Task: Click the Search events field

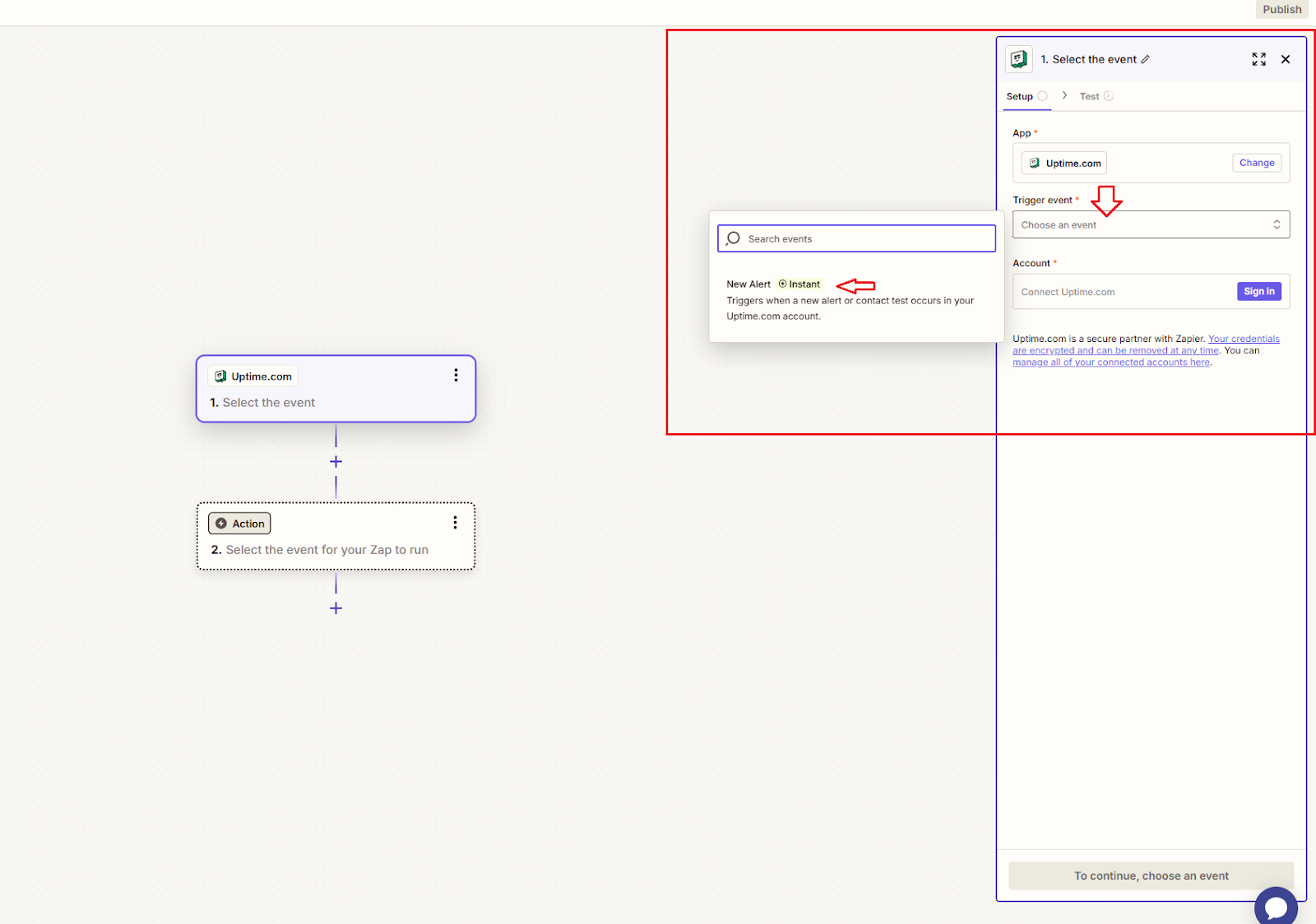Action: point(856,238)
